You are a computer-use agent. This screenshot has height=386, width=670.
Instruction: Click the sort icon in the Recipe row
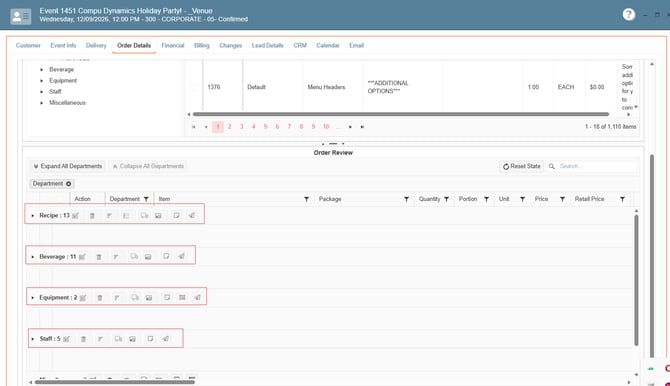(109, 215)
